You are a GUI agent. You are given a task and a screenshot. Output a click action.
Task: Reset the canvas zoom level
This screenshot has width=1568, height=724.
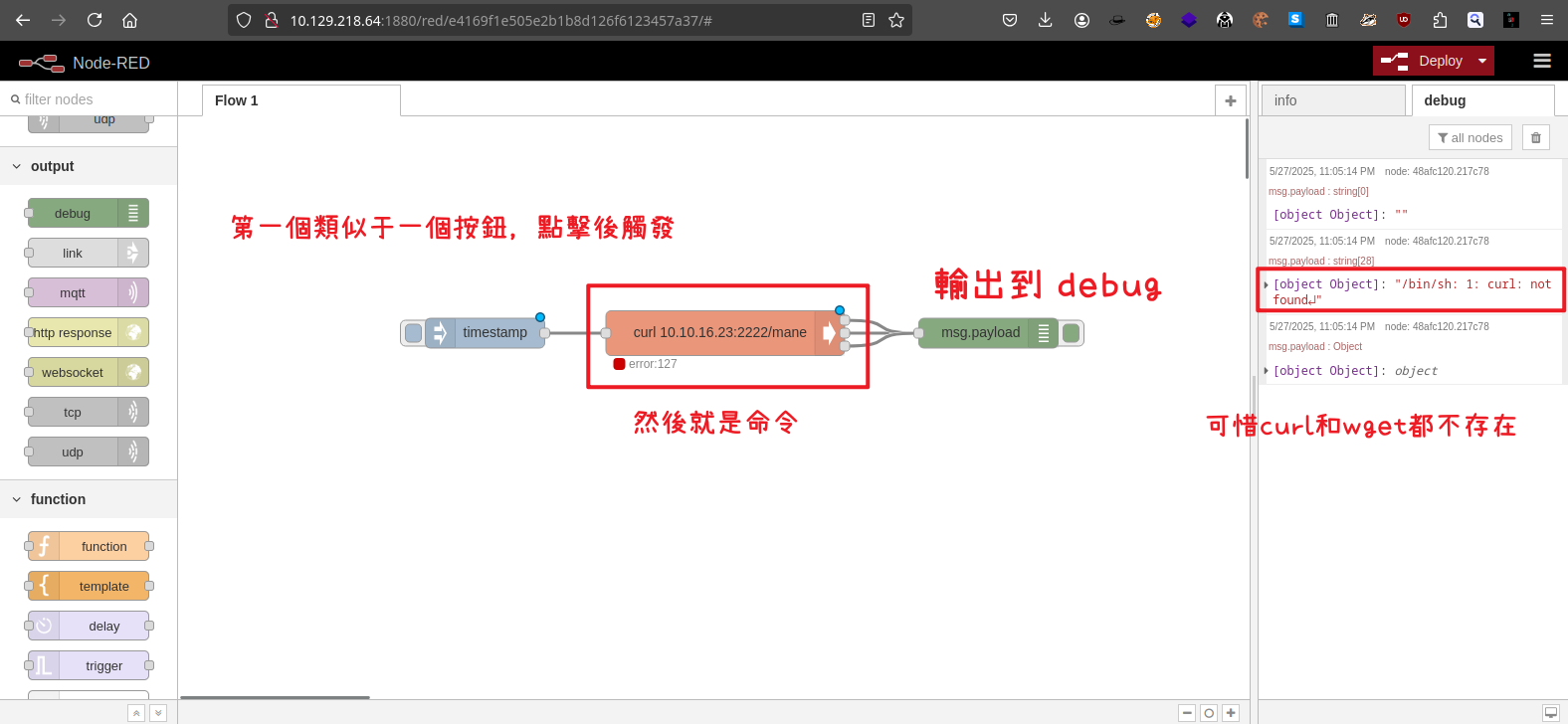(x=1209, y=713)
